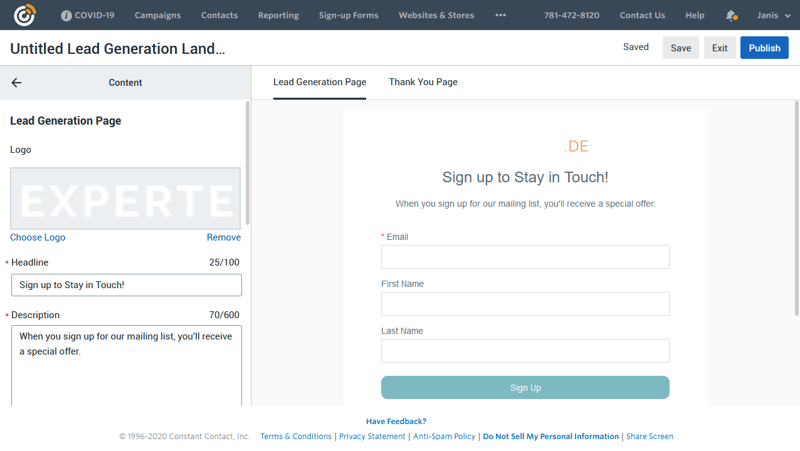The image size is (800, 451).
Task: Click the Constant Contact logo icon
Action: pyautogui.click(x=24, y=15)
